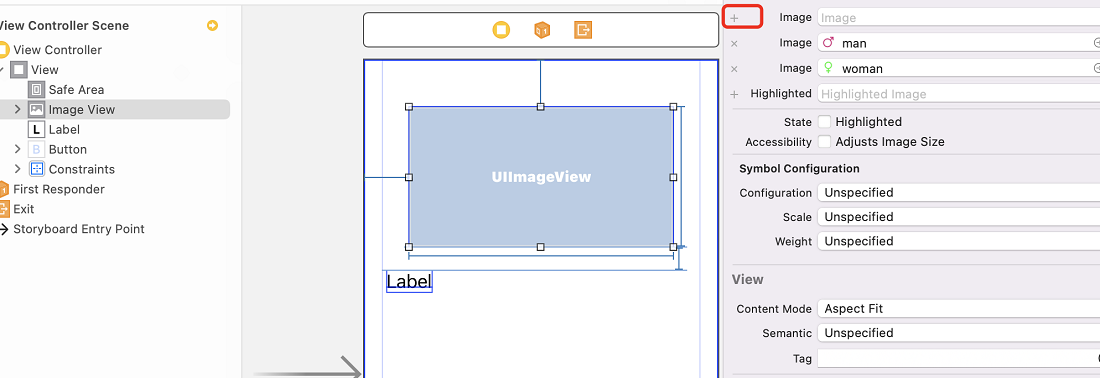Select the View row in outline
1100x378 pixels.
[45, 69]
